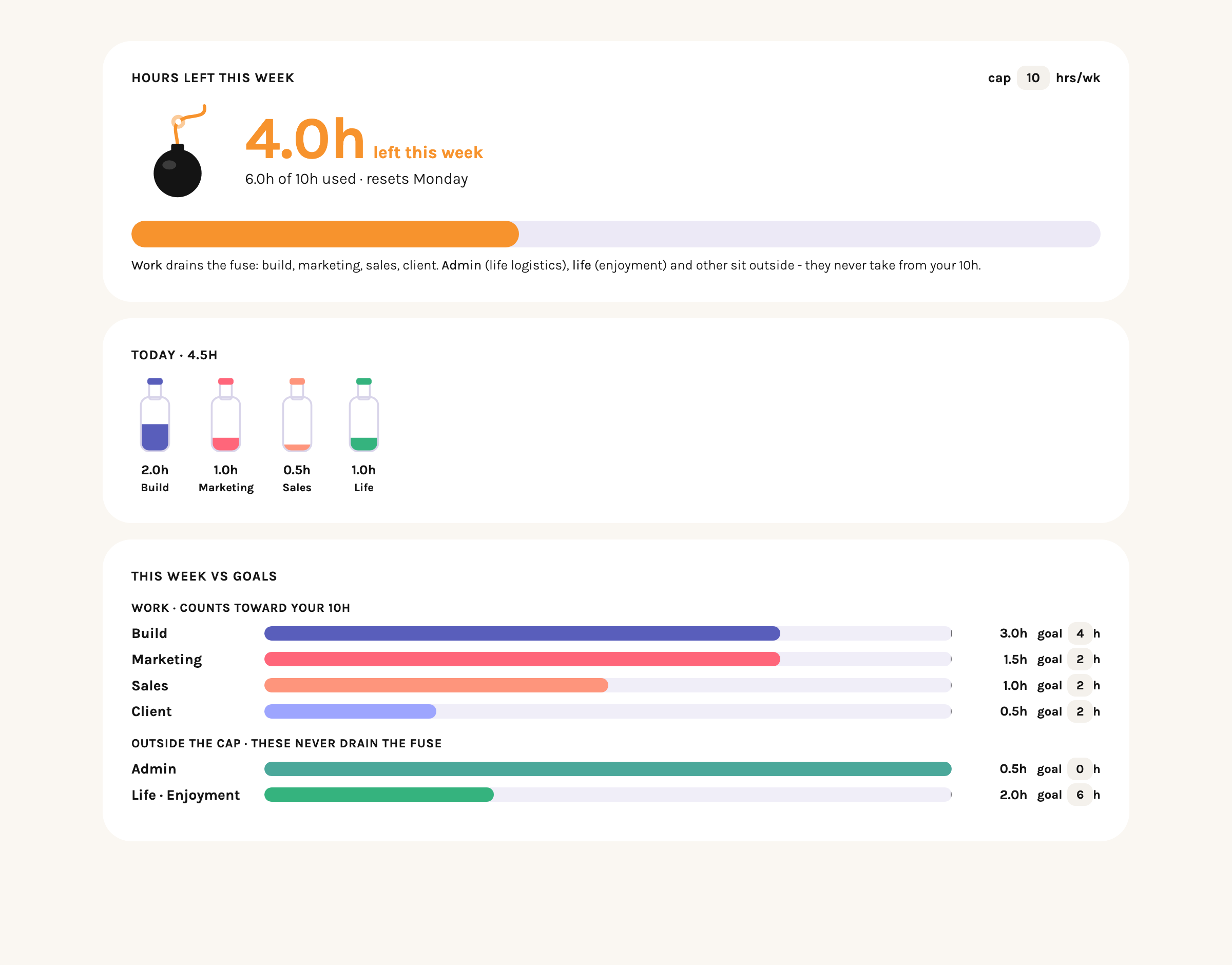1232x965 pixels.
Task: Click the orange weekly hours progress bar
Action: coord(615,234)
